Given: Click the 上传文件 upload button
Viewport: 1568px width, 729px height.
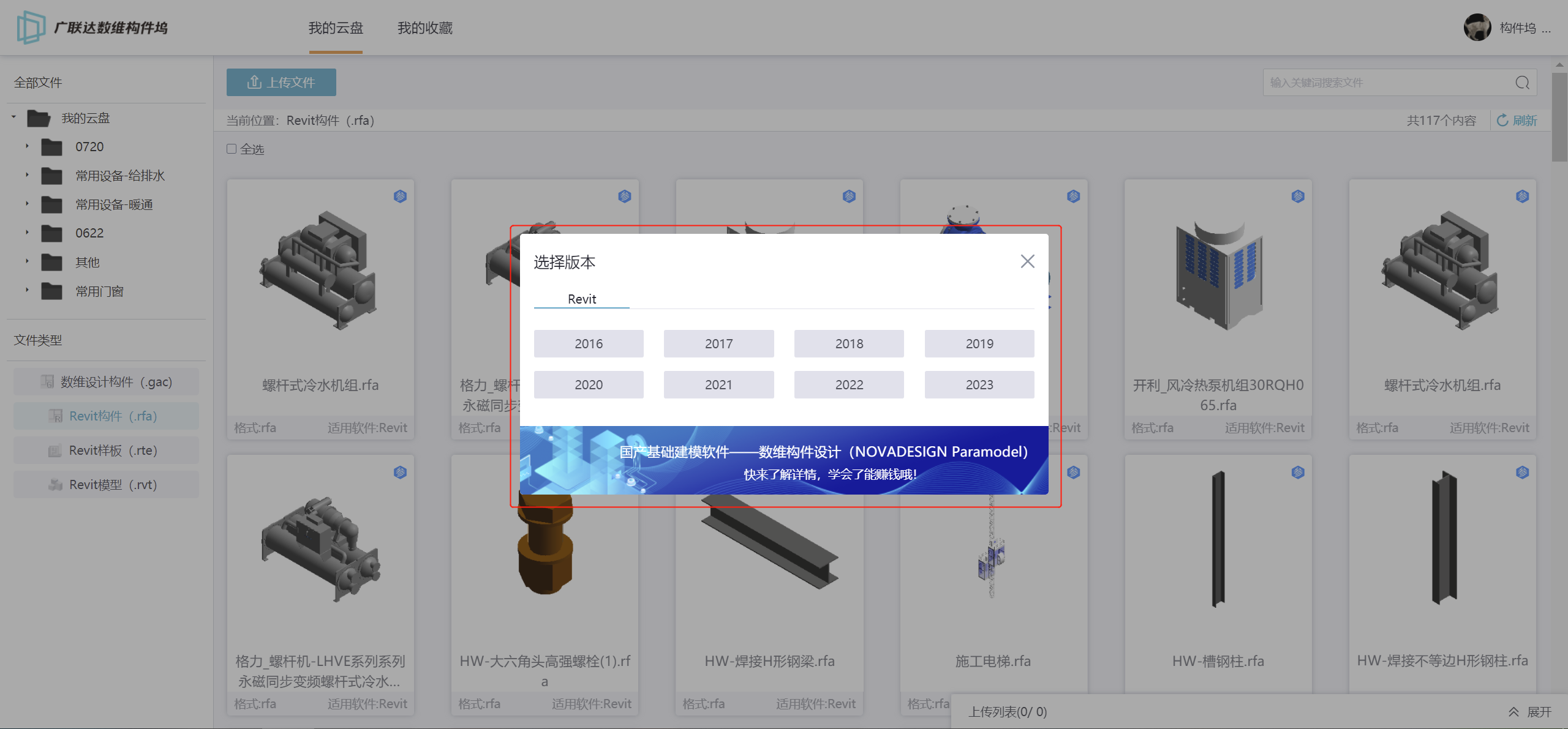Looking at the screenshot, I should pyautogui.click(x=281, y=83).
